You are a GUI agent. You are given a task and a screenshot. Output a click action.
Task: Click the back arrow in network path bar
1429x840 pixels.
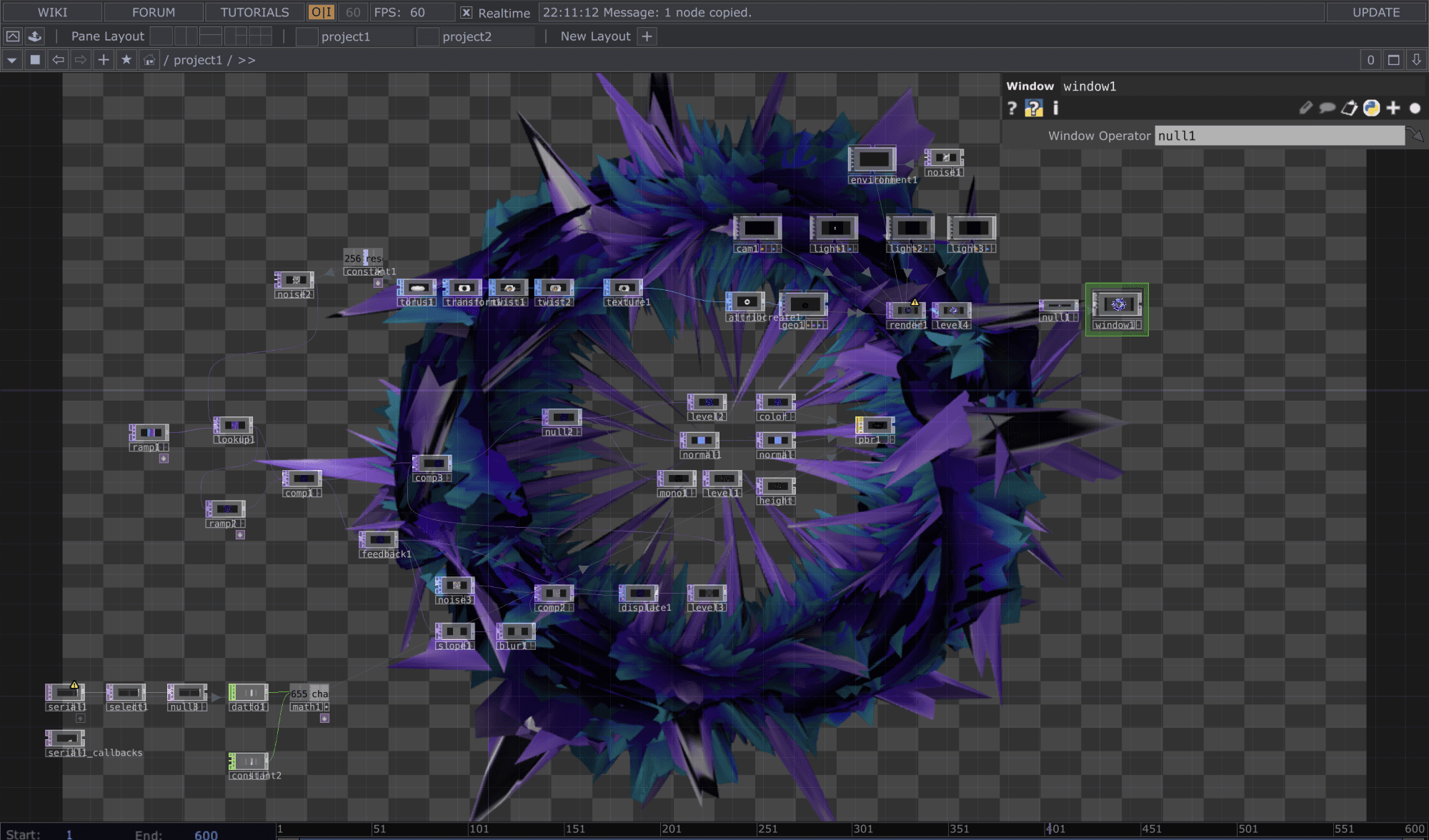(58, 60)
